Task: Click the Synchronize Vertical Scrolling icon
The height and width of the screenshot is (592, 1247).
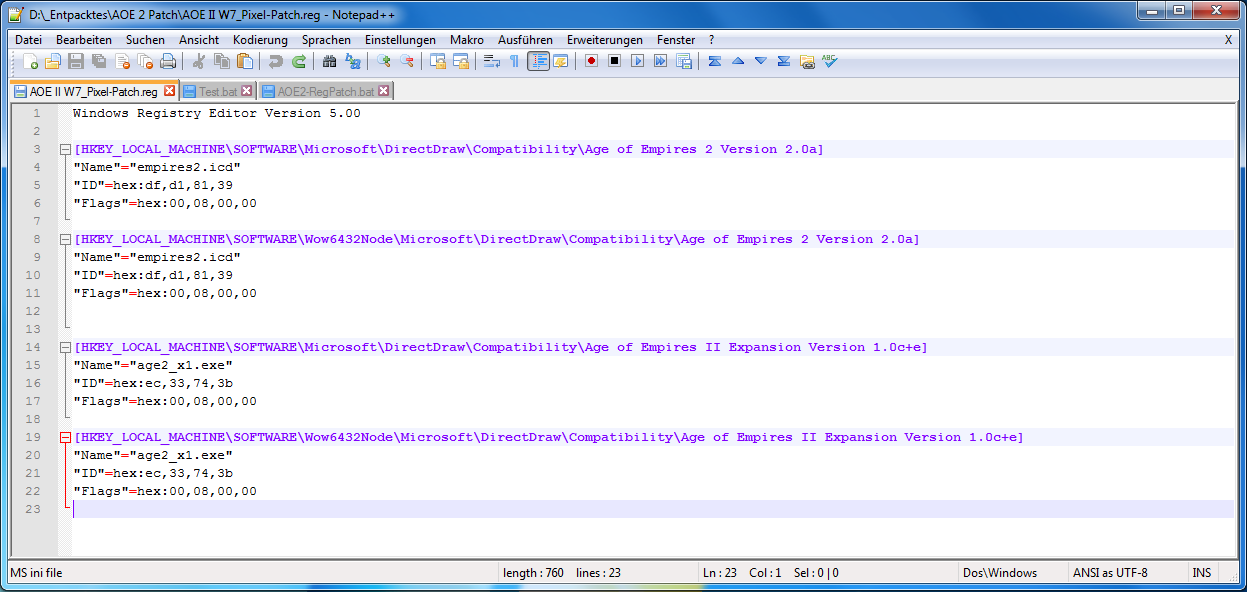Action: pyautogui.click(x=438, y=61)
